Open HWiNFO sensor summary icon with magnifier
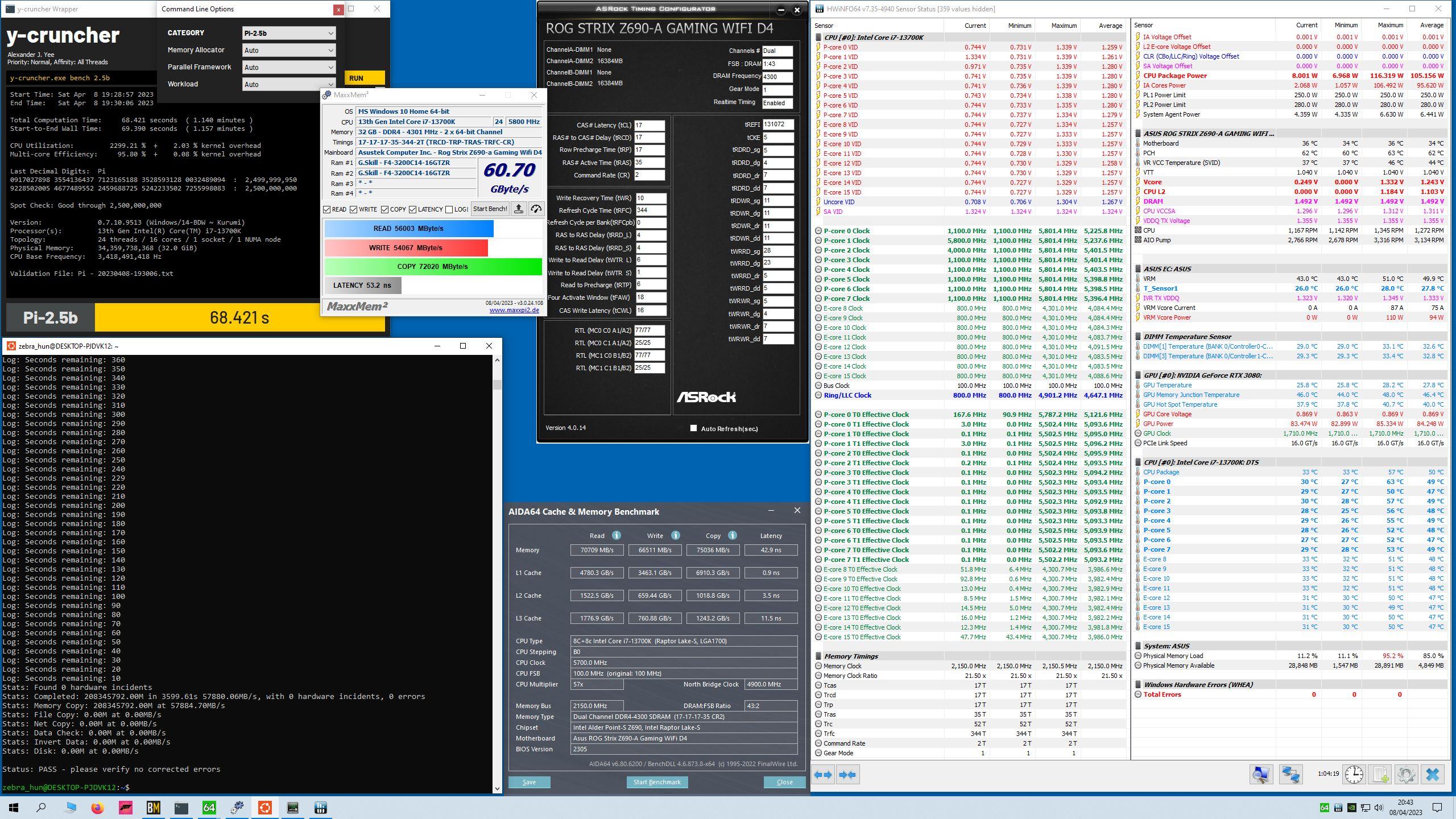This screenshot has width=1456, height=819. pyautogui.click(x=1260, y=774)
